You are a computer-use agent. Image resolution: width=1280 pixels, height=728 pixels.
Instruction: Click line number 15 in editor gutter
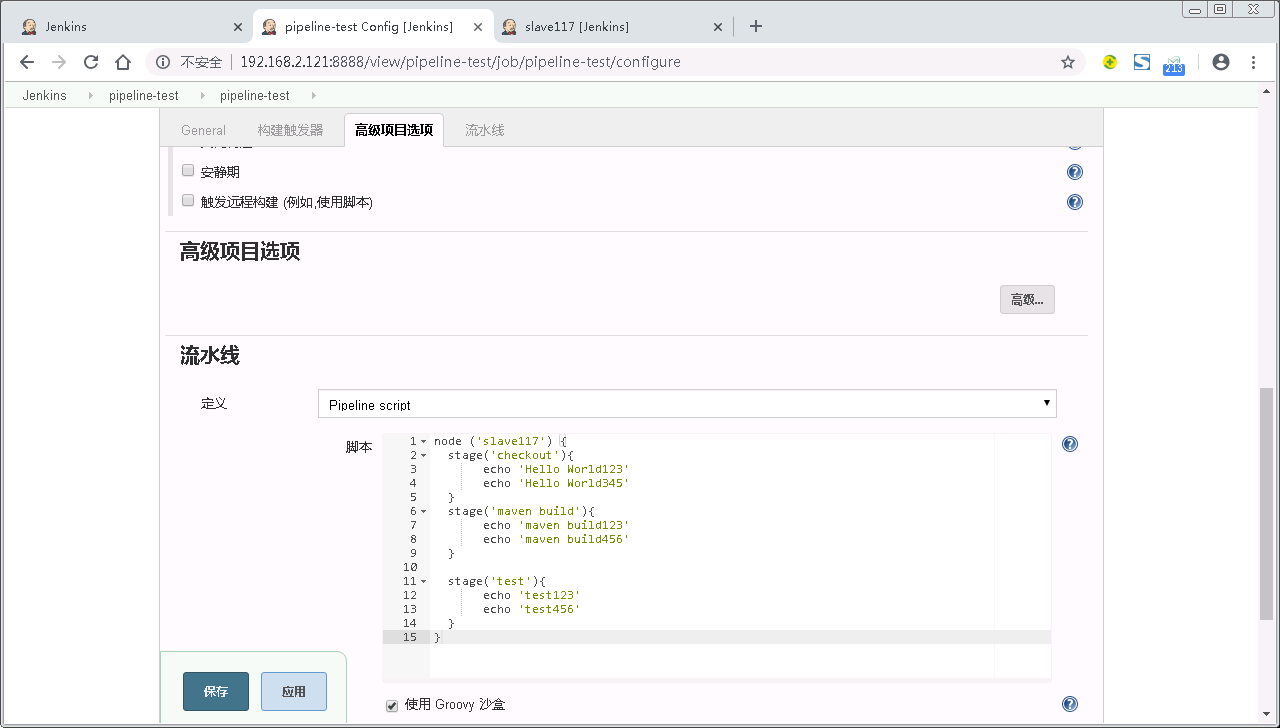[x=410, y=637]
